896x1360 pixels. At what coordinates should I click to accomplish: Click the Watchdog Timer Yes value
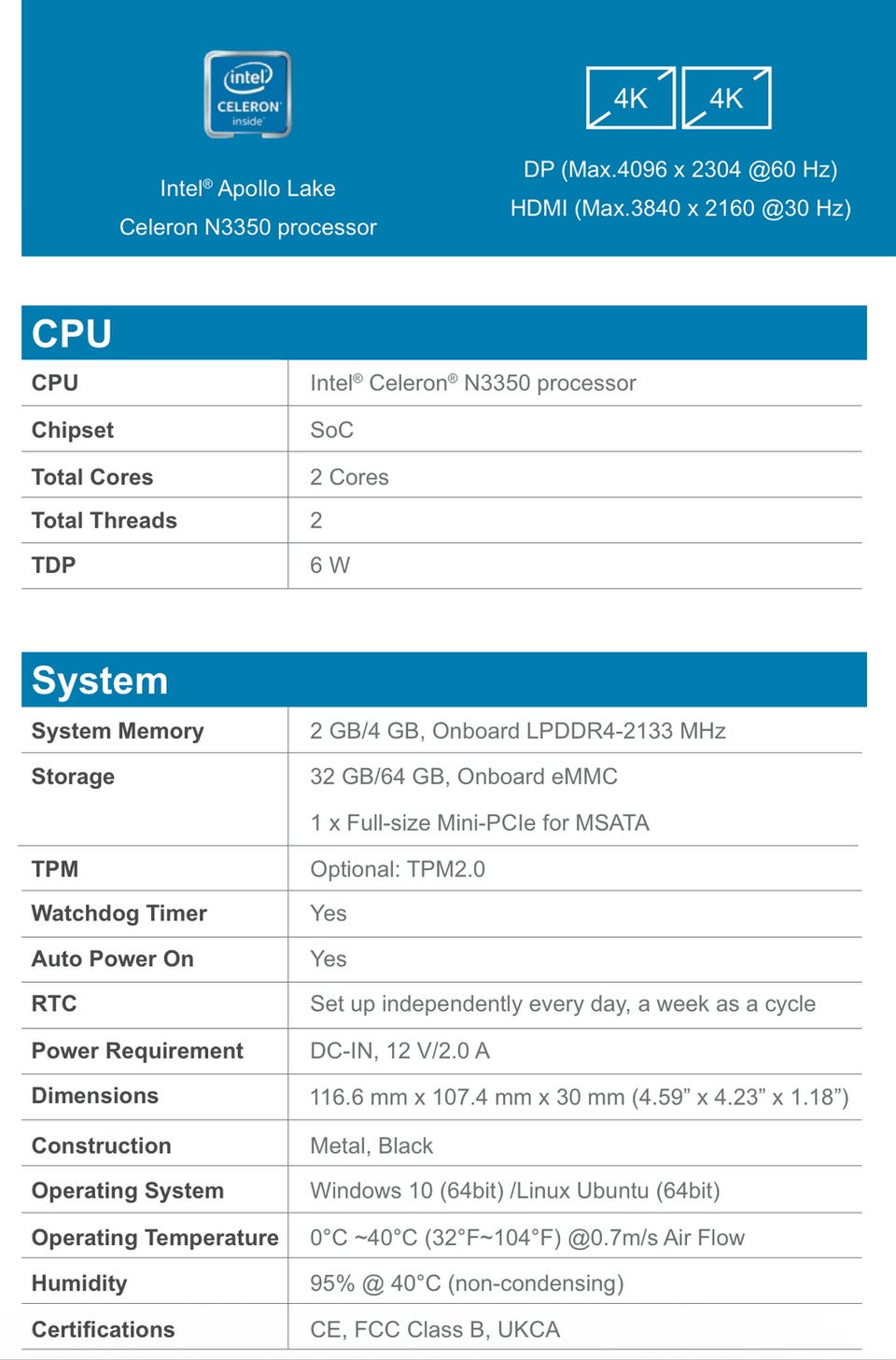point(329,914)
